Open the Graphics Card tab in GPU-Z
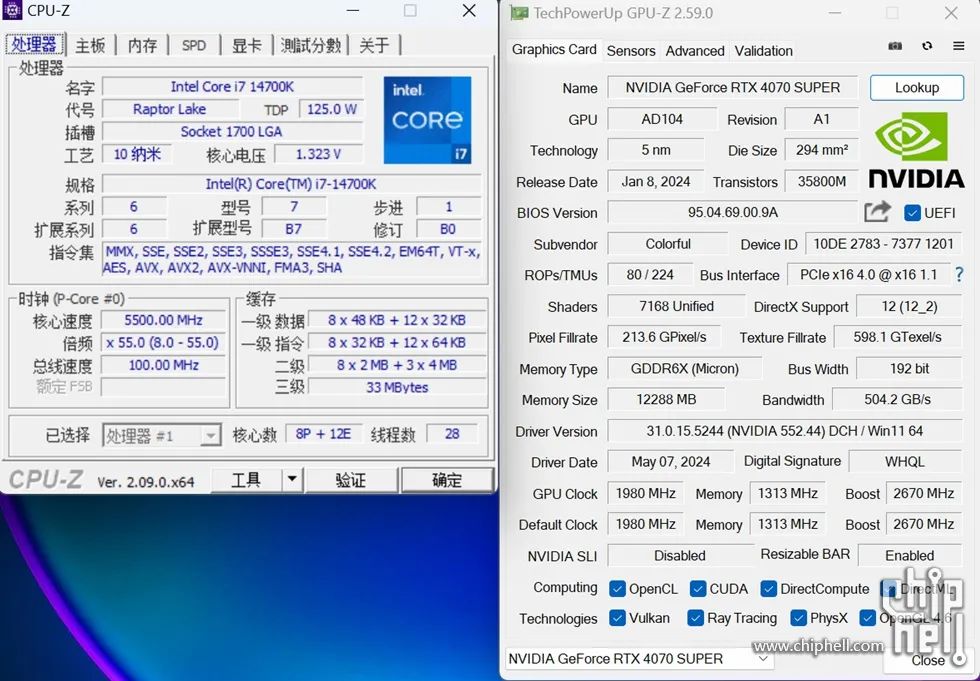The image size is (980, 681). (554, 49)
